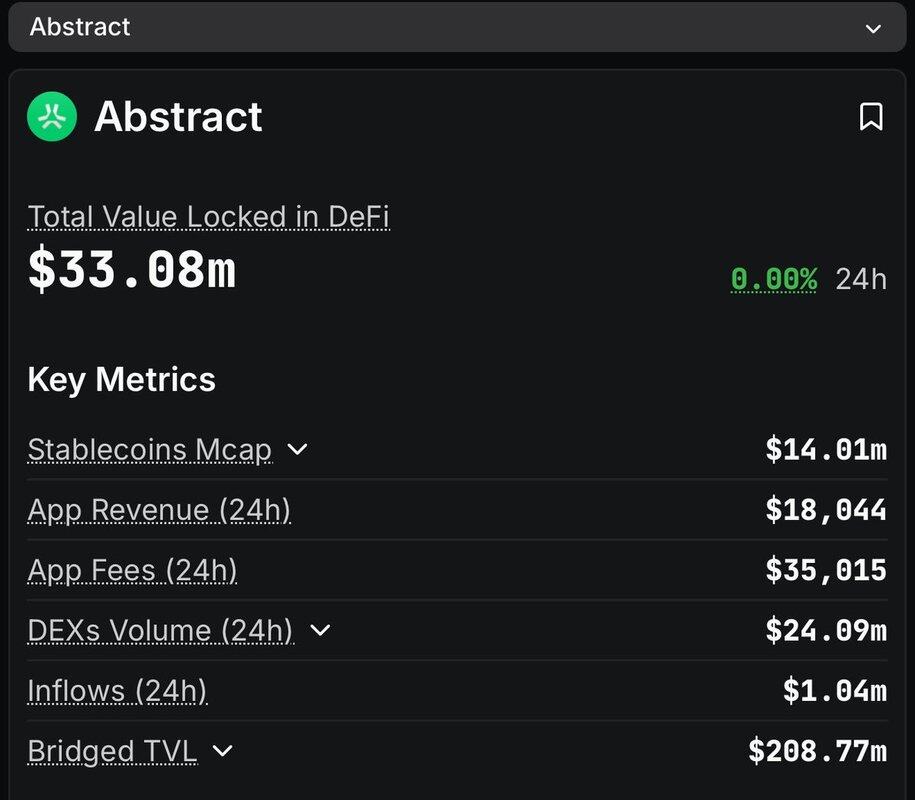
Task: Expand the Bridged TVL chevron arrow
Action: [x=223, y=750]
